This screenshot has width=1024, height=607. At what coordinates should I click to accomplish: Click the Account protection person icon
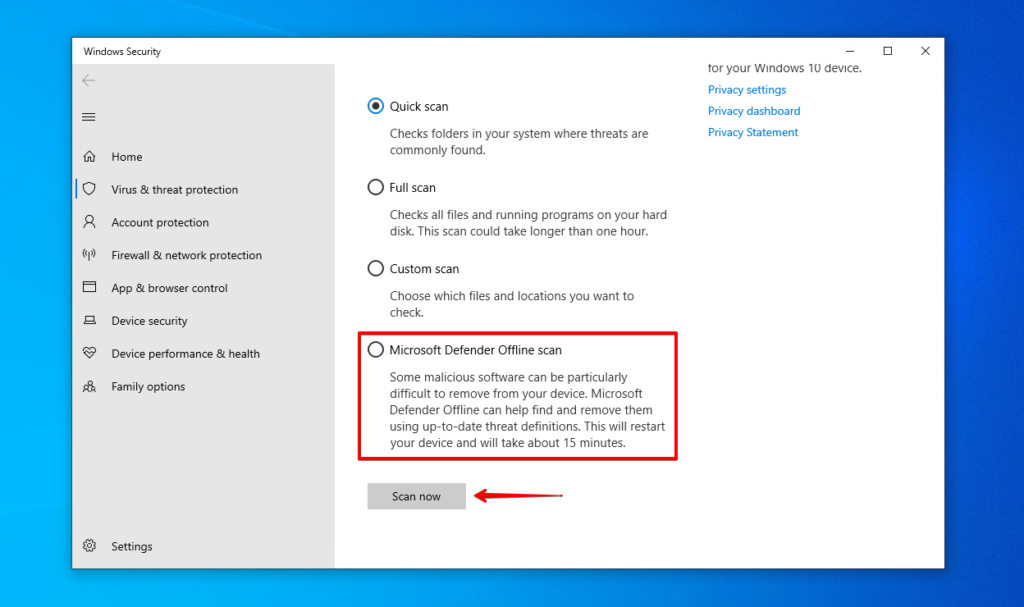pos(89,222)
